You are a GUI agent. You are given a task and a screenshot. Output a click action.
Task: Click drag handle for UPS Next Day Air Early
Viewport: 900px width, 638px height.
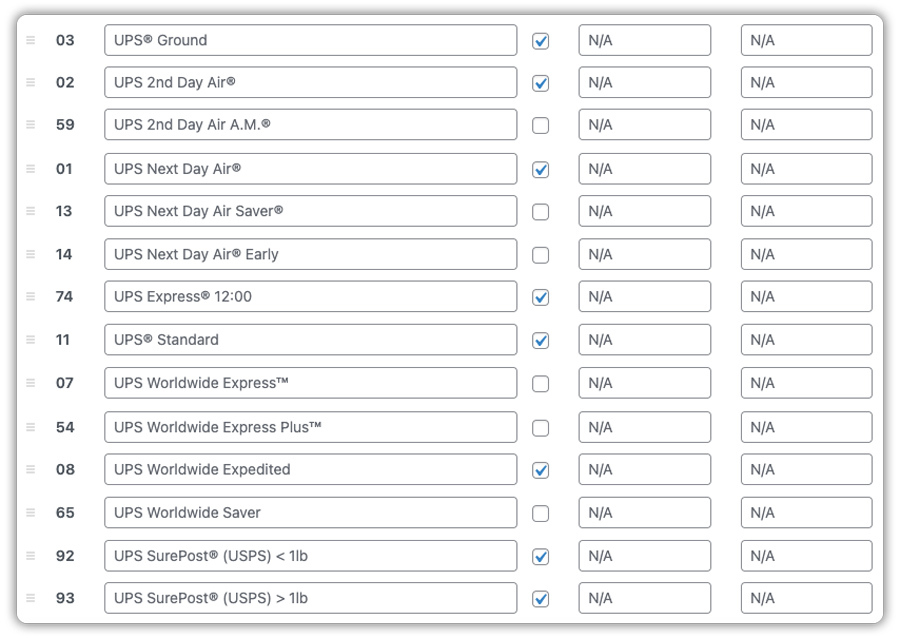click(31, 254)
